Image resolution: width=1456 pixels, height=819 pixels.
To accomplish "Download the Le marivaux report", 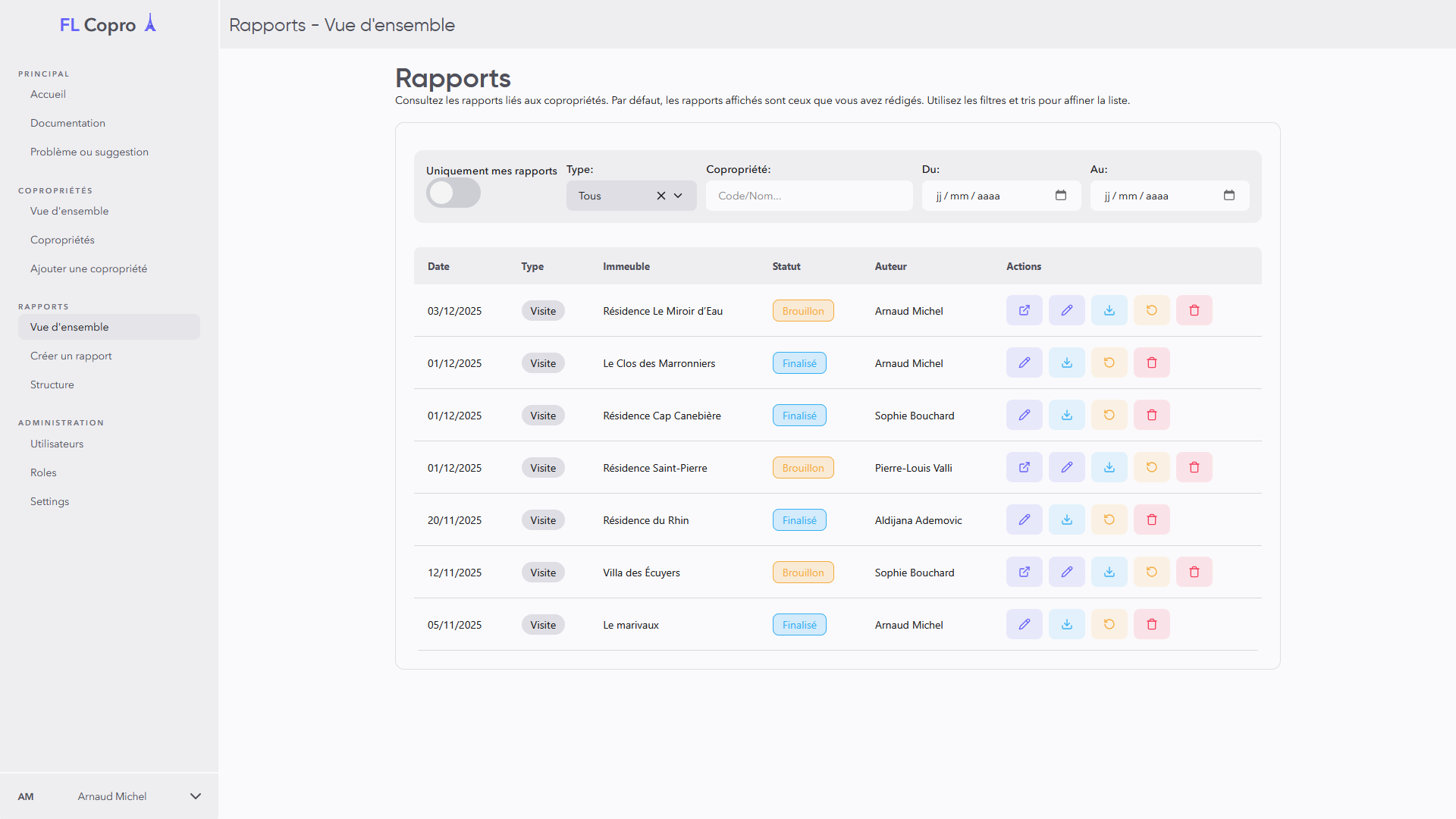I will point(1066,624).
